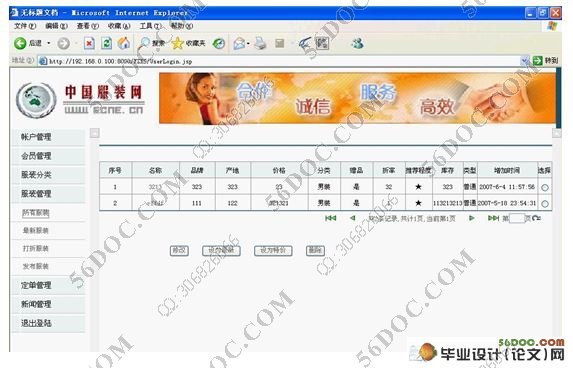Select the radio button for row 2
The width and height of the screenshot is (573, 368).
click(544, 204)
